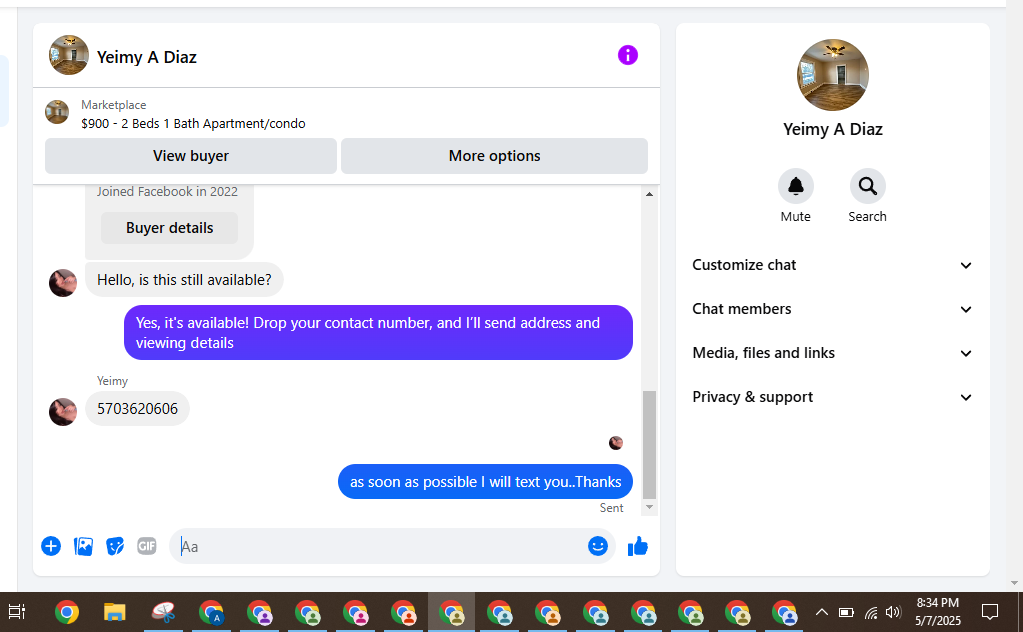Screen dimensions: 1023x632
Task: Mute this conversation with bell icon
Action: coord(795,187)
